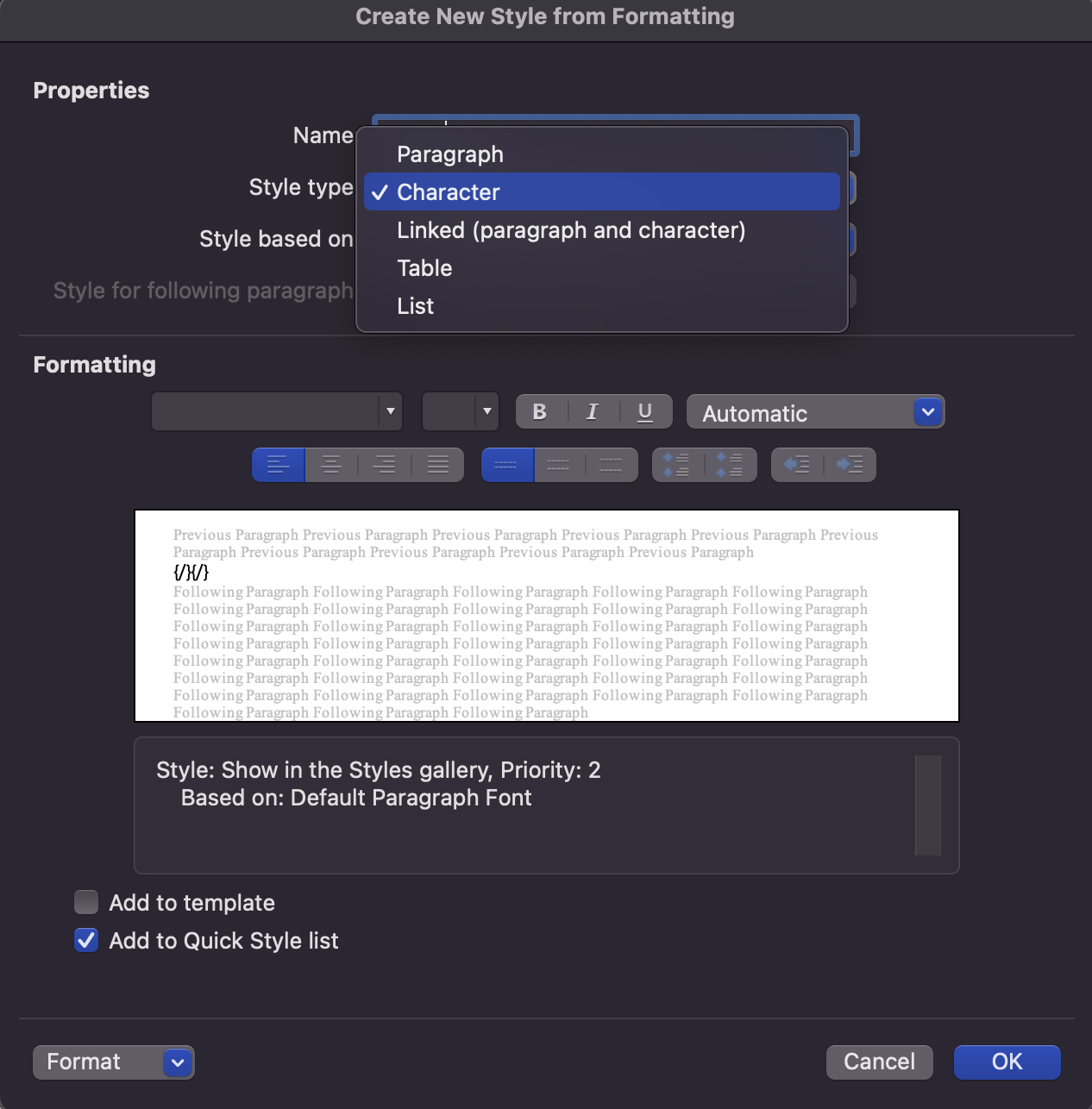Enable Add to template
1092x1109 pixels.
pos(85,902)
